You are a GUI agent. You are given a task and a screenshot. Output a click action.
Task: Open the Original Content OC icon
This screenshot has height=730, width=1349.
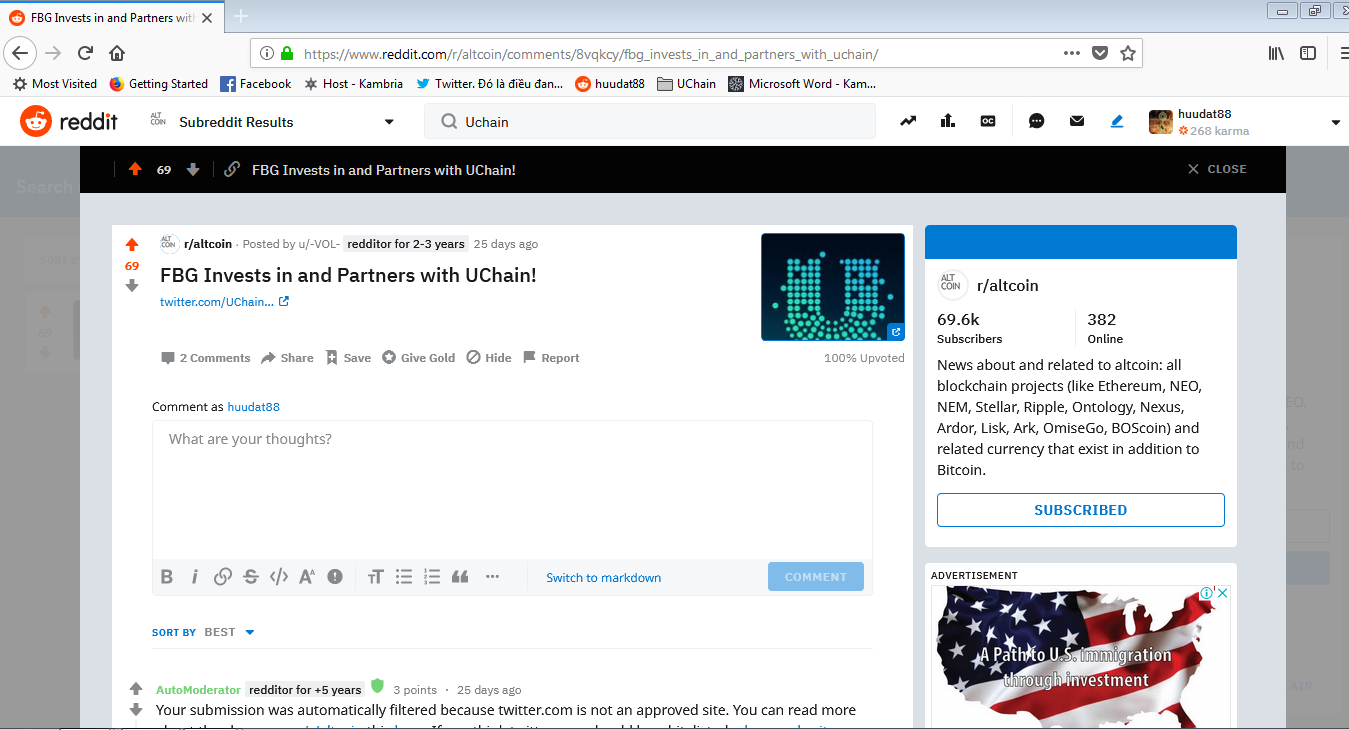point(988,122)
